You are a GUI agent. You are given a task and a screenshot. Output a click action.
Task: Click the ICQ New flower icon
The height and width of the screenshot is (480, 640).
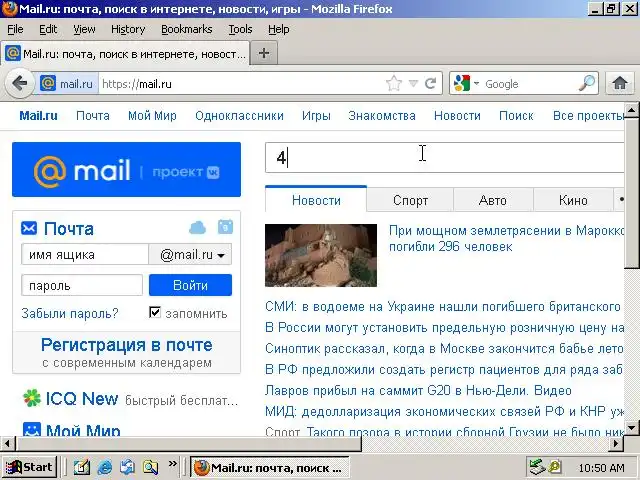(31, 398)
